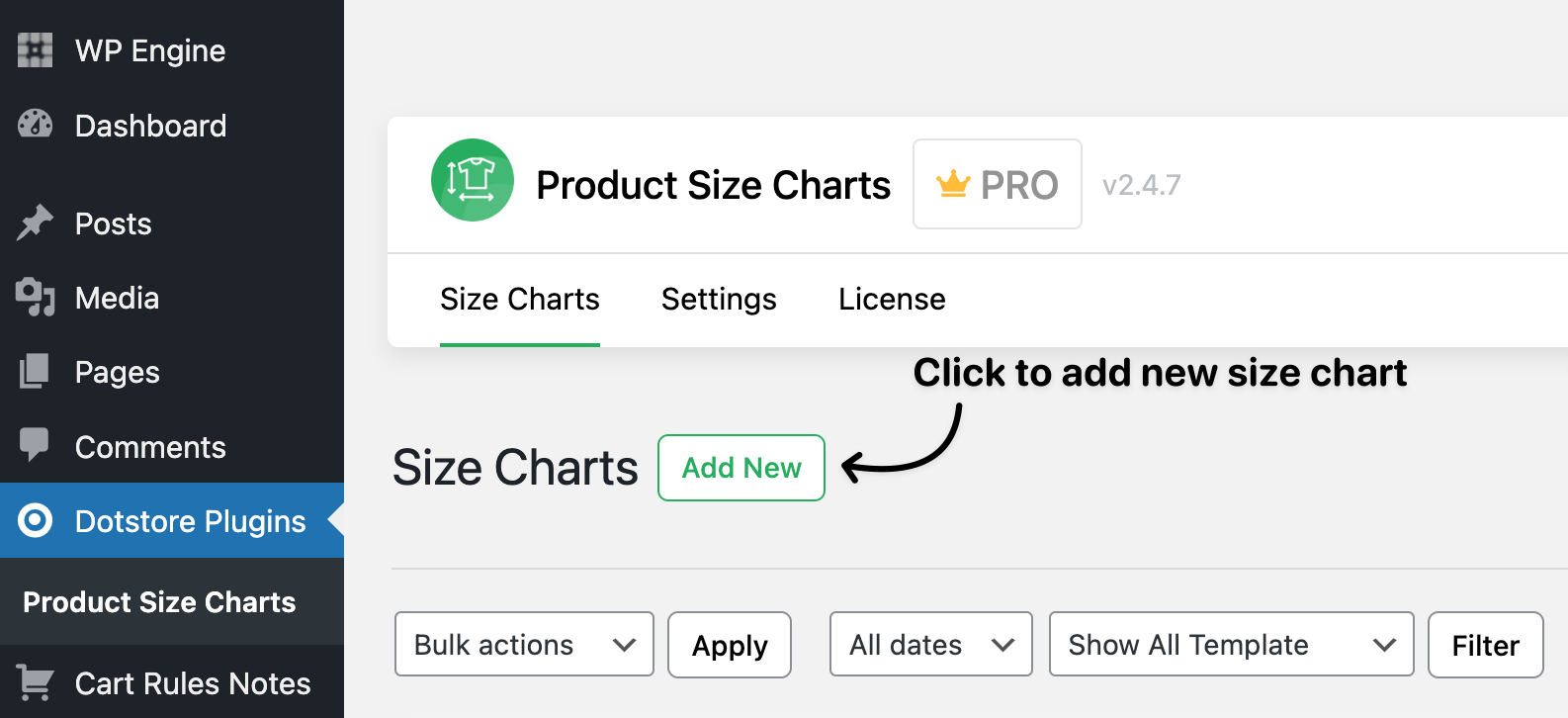Open the License tab
Image resolution: width=1568 pixels, height=718 pixels.
pos(891,300)
